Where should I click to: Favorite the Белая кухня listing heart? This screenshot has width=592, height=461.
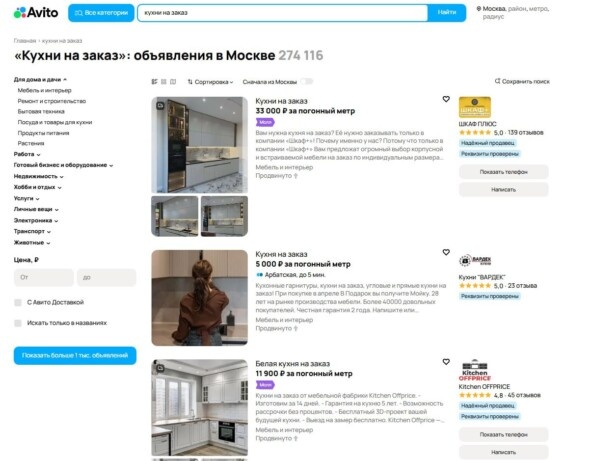click(446, 362)
